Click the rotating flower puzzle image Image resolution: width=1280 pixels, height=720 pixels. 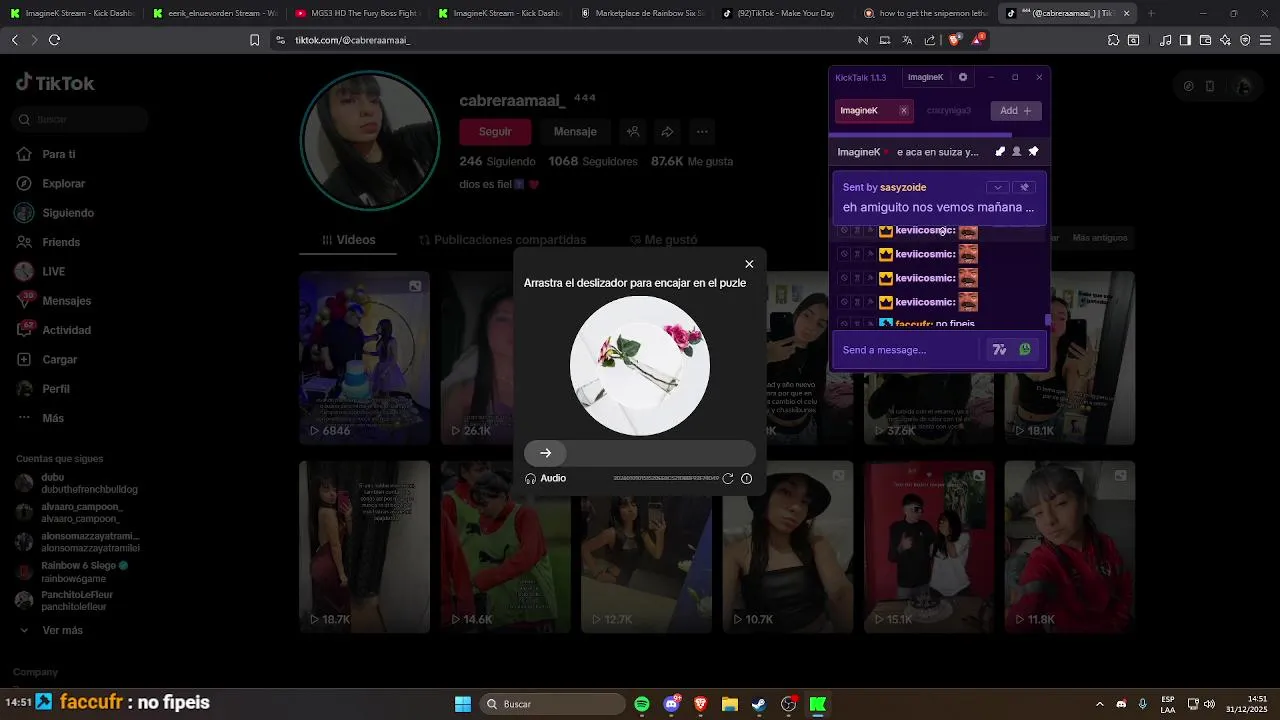pyautogui.click(x=640, y=366)
